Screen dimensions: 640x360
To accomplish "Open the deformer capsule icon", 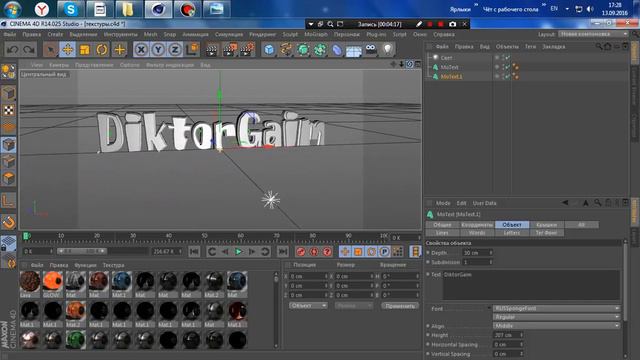I will tap(337, 50).
